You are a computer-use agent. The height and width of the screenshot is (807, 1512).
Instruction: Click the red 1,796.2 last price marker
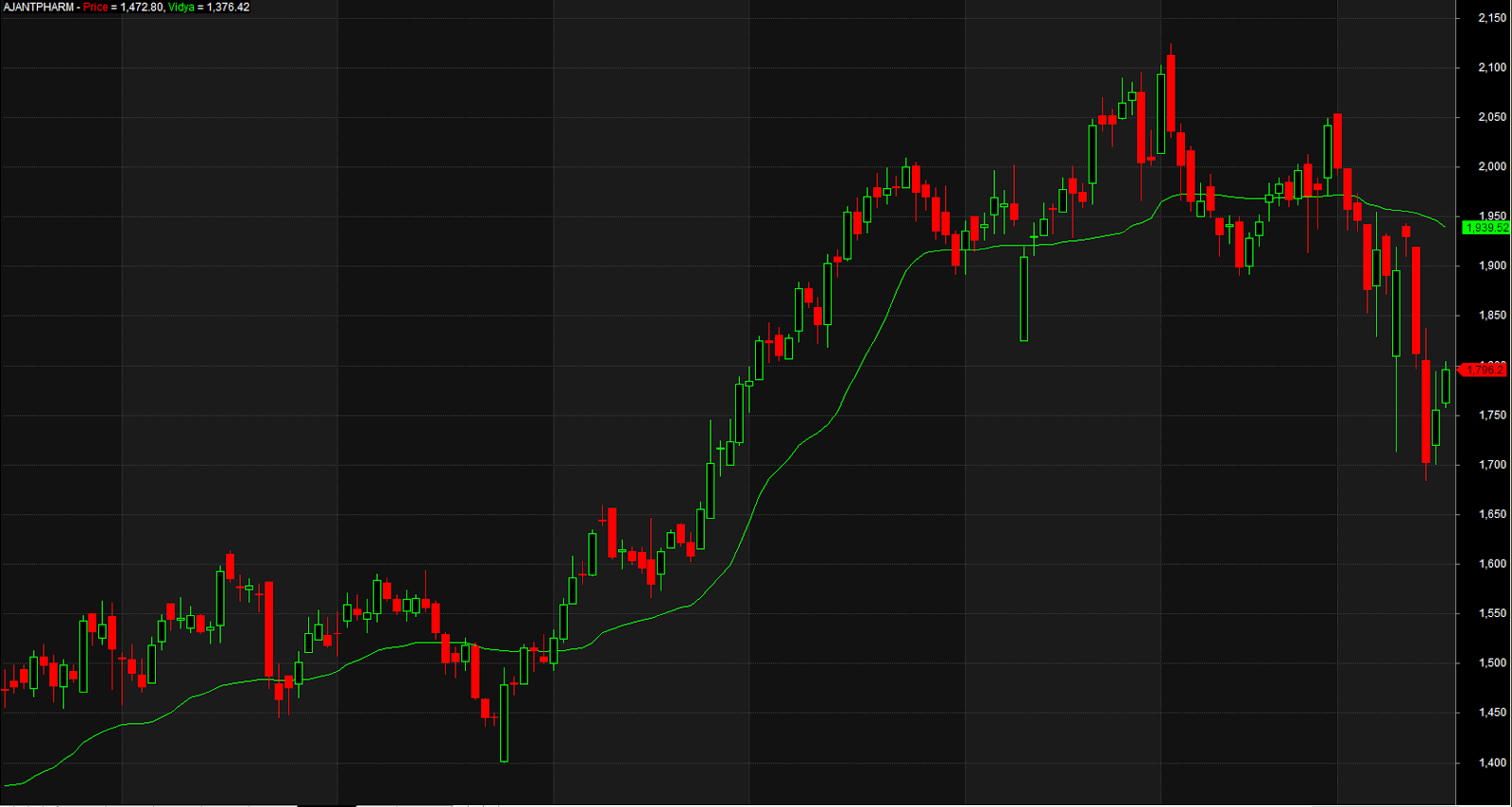coord(1485,370)
